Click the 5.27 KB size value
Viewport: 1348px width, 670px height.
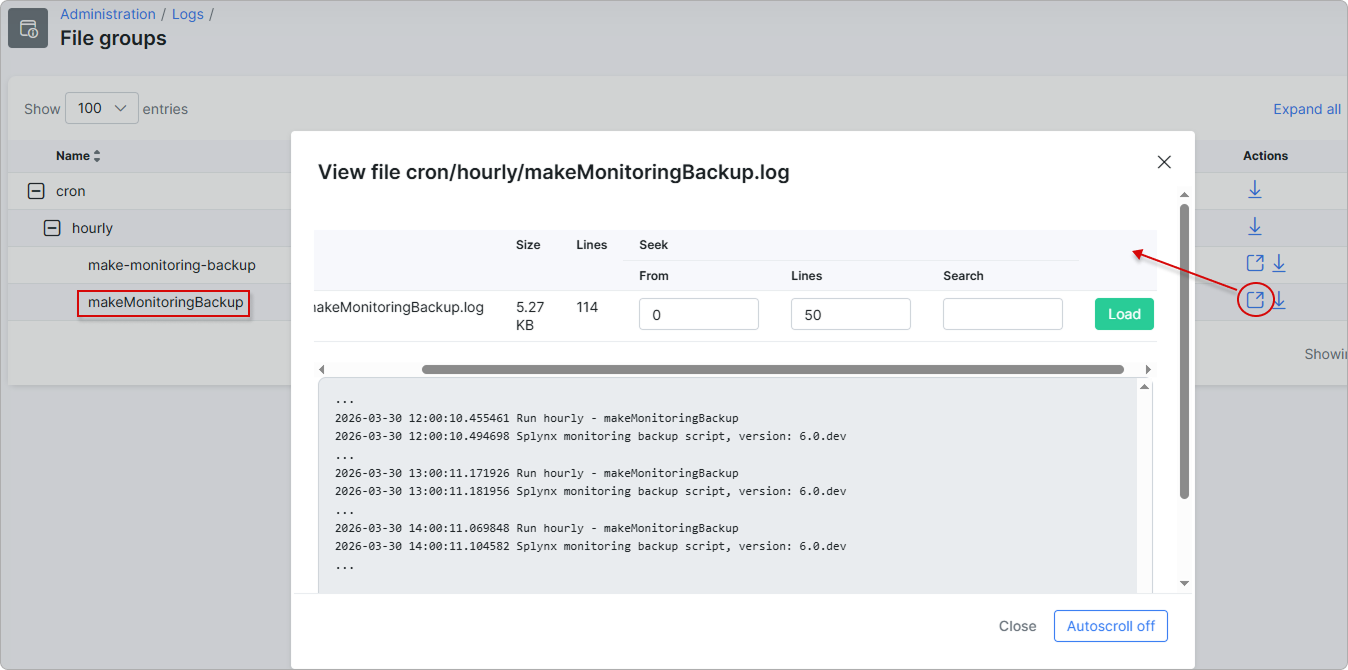(530, 316)
